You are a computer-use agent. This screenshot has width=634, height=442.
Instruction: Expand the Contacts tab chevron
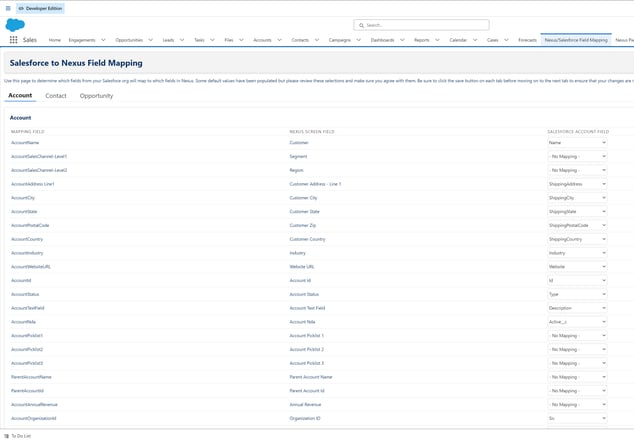pyautogui.click(x=317, y=40)
